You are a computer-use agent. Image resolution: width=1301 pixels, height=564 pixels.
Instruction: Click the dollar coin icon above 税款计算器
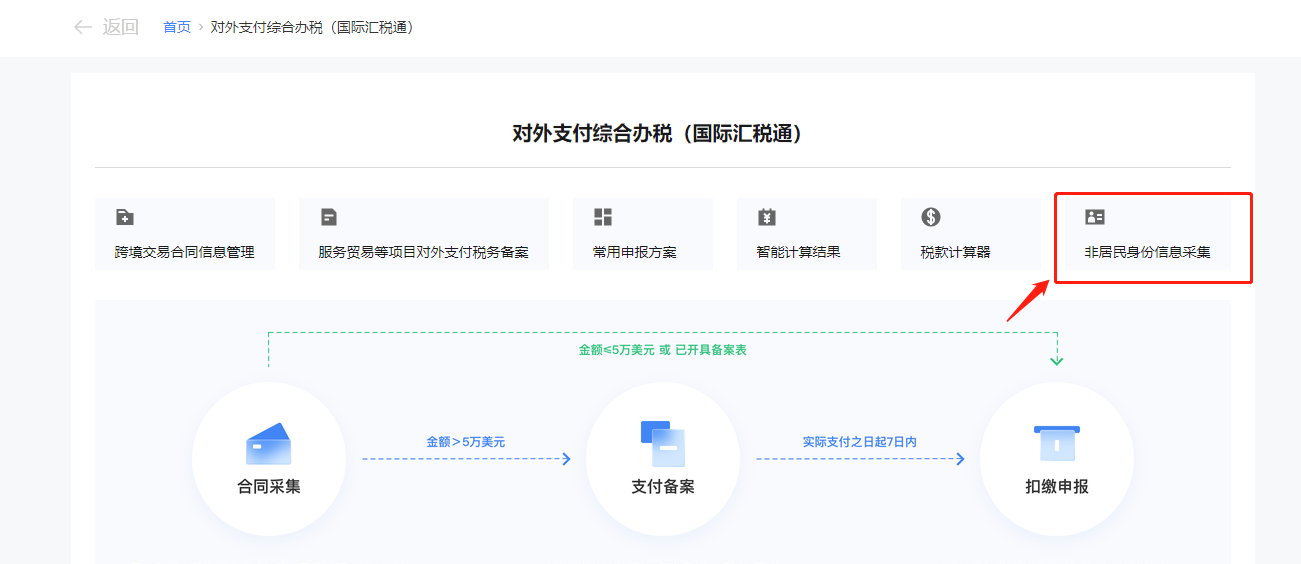pyautogui.click(x=931, y=217)
